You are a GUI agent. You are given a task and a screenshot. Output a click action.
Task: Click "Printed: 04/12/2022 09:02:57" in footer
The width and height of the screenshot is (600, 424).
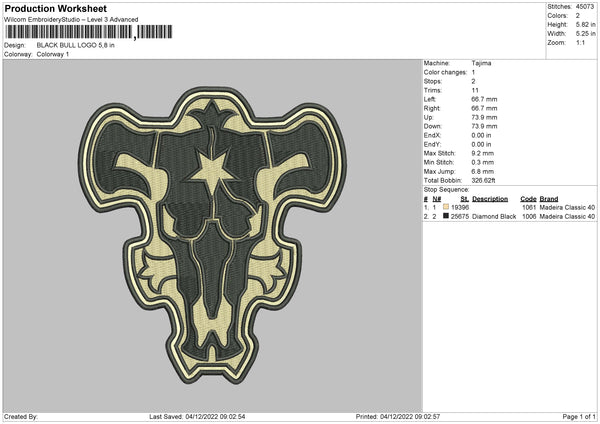coord(398,416)
